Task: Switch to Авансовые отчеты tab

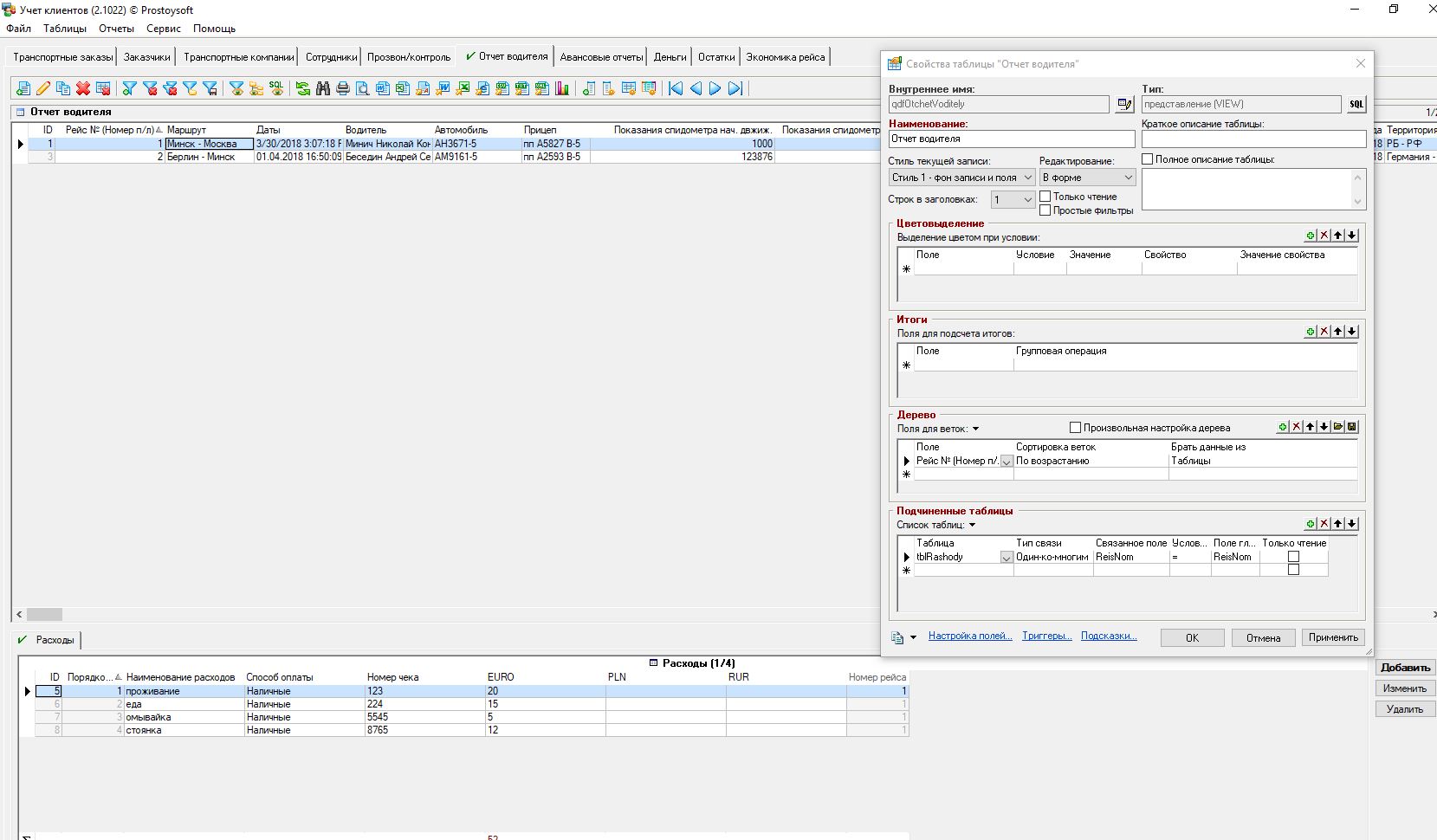Action: pos(601,57)
